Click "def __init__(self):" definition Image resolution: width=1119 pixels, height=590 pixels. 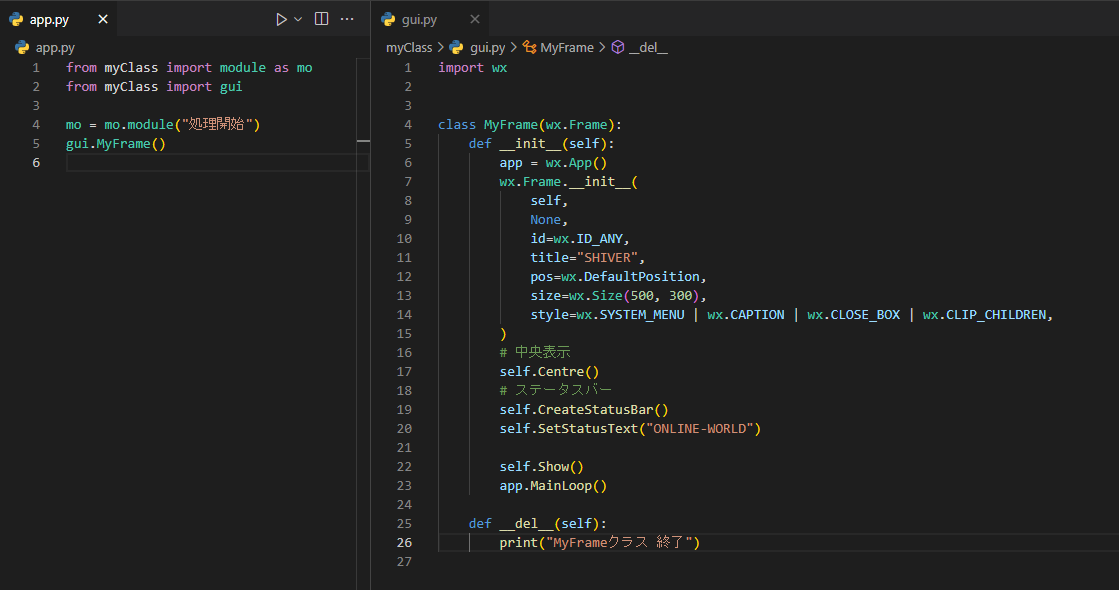pos(541,143)
